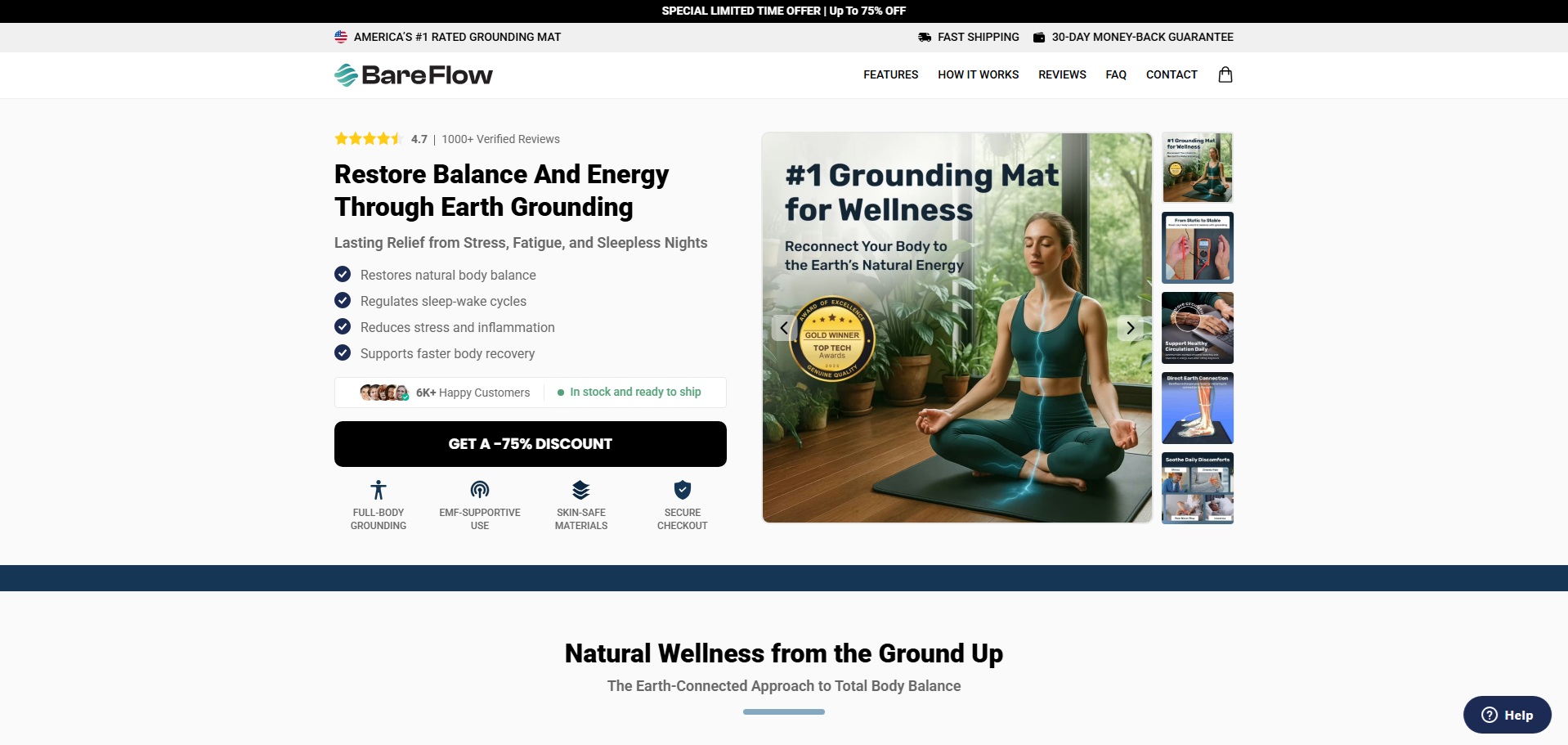Viewport: 1568px width, 745px height.
Task: Open the FAQ navigation link
Action: tap(1116, 74)
